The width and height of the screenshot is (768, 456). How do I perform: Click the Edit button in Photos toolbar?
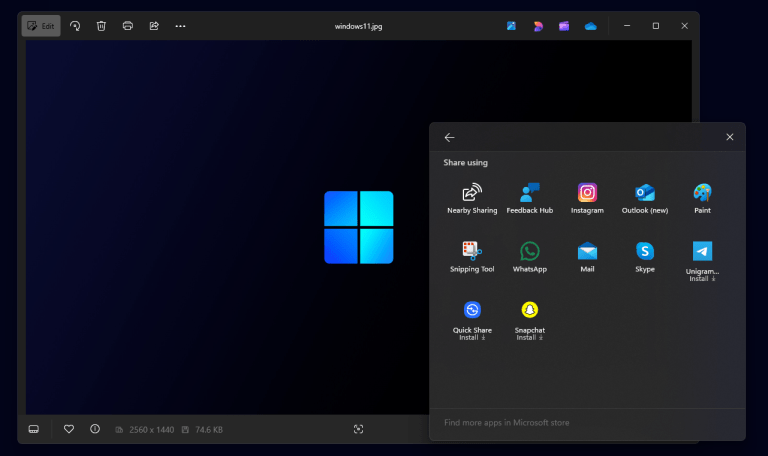point(41,26)
